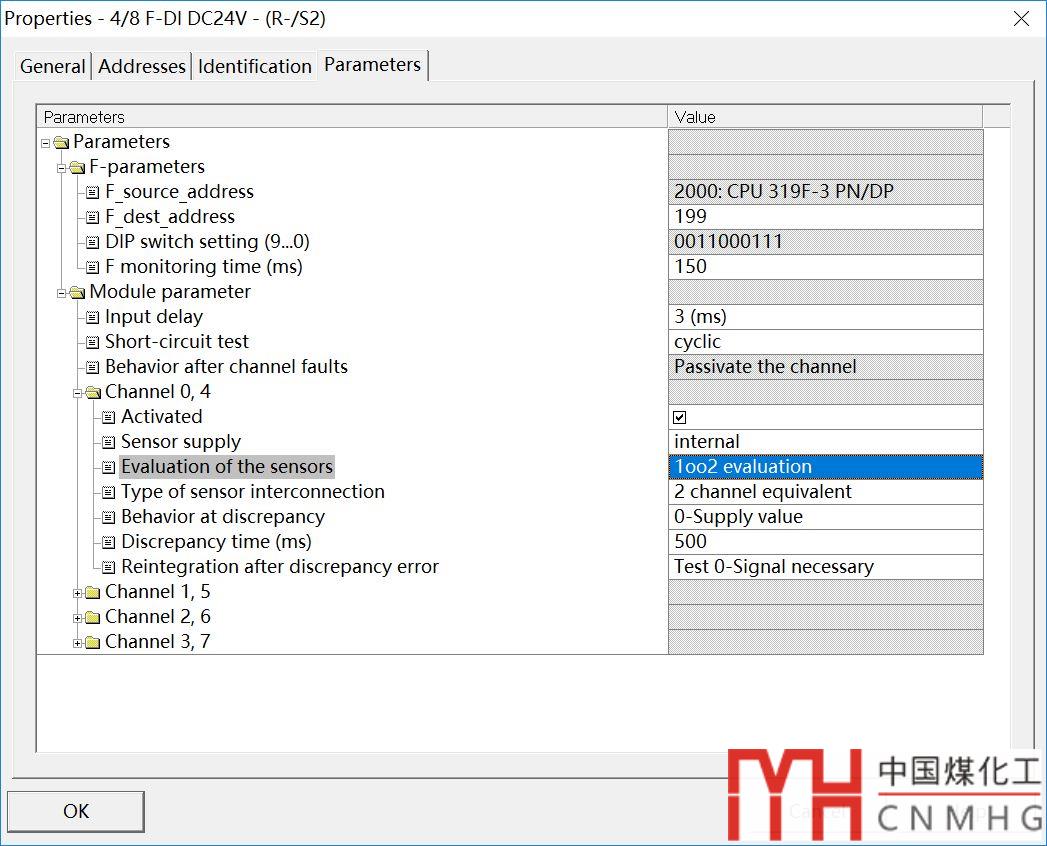The width and height of the screenshot is (1047, 846).
Task: Click the folder icon for Channel 1, 5
Action: 93,592
